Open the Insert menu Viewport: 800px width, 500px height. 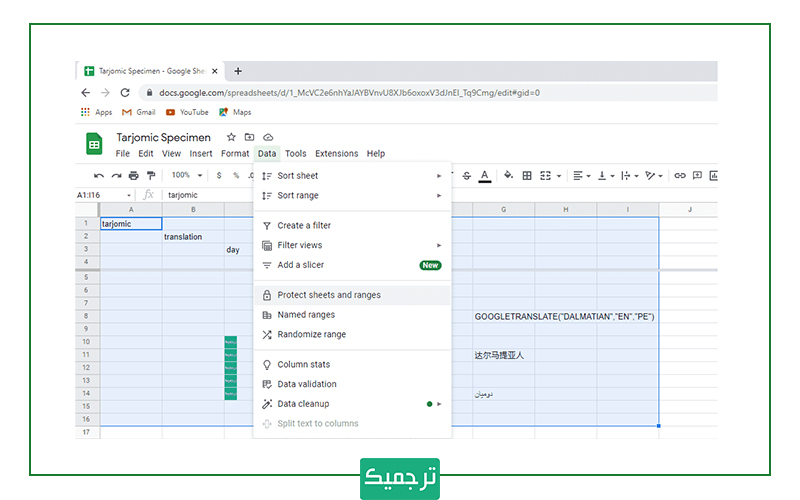coord(201,154)
